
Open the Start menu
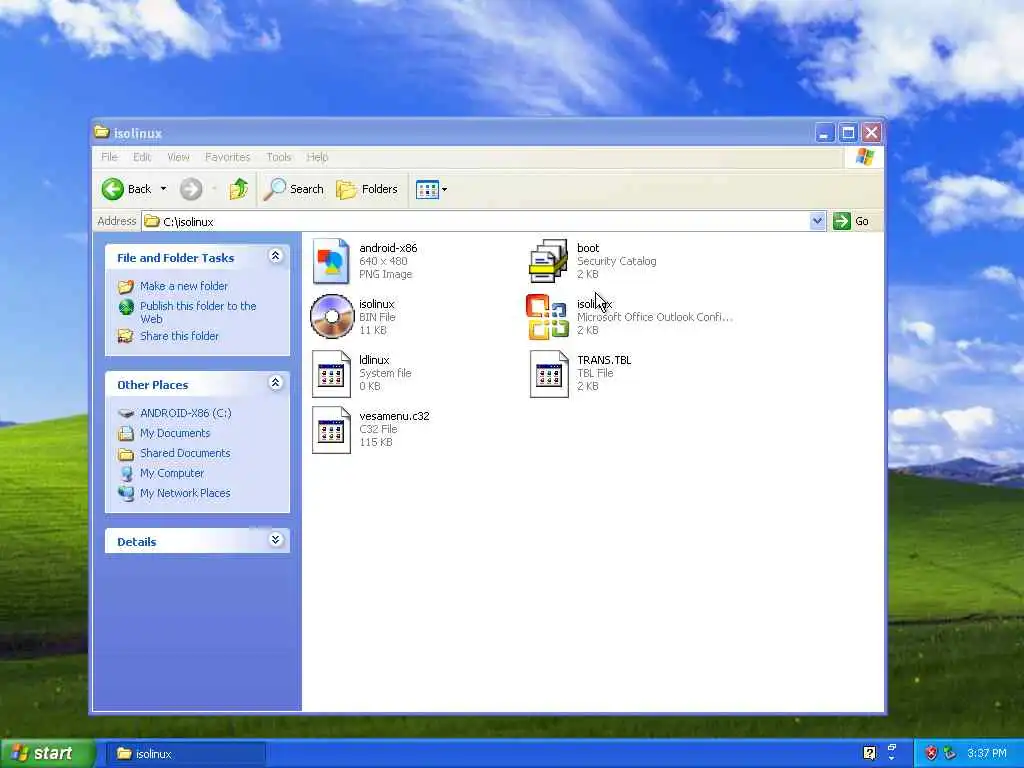point(48,754)
